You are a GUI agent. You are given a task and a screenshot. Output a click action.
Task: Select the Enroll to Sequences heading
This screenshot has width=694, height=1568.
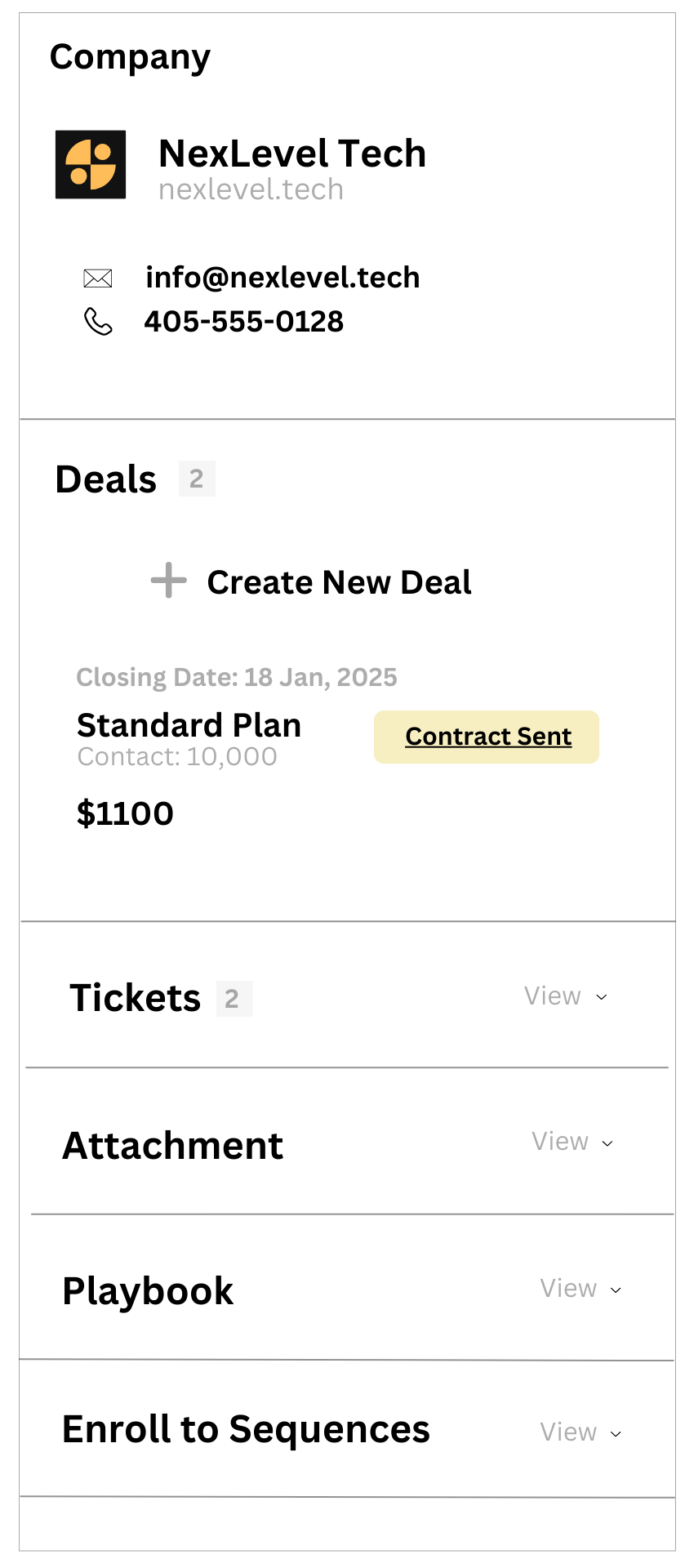(x=246, y=1430)
